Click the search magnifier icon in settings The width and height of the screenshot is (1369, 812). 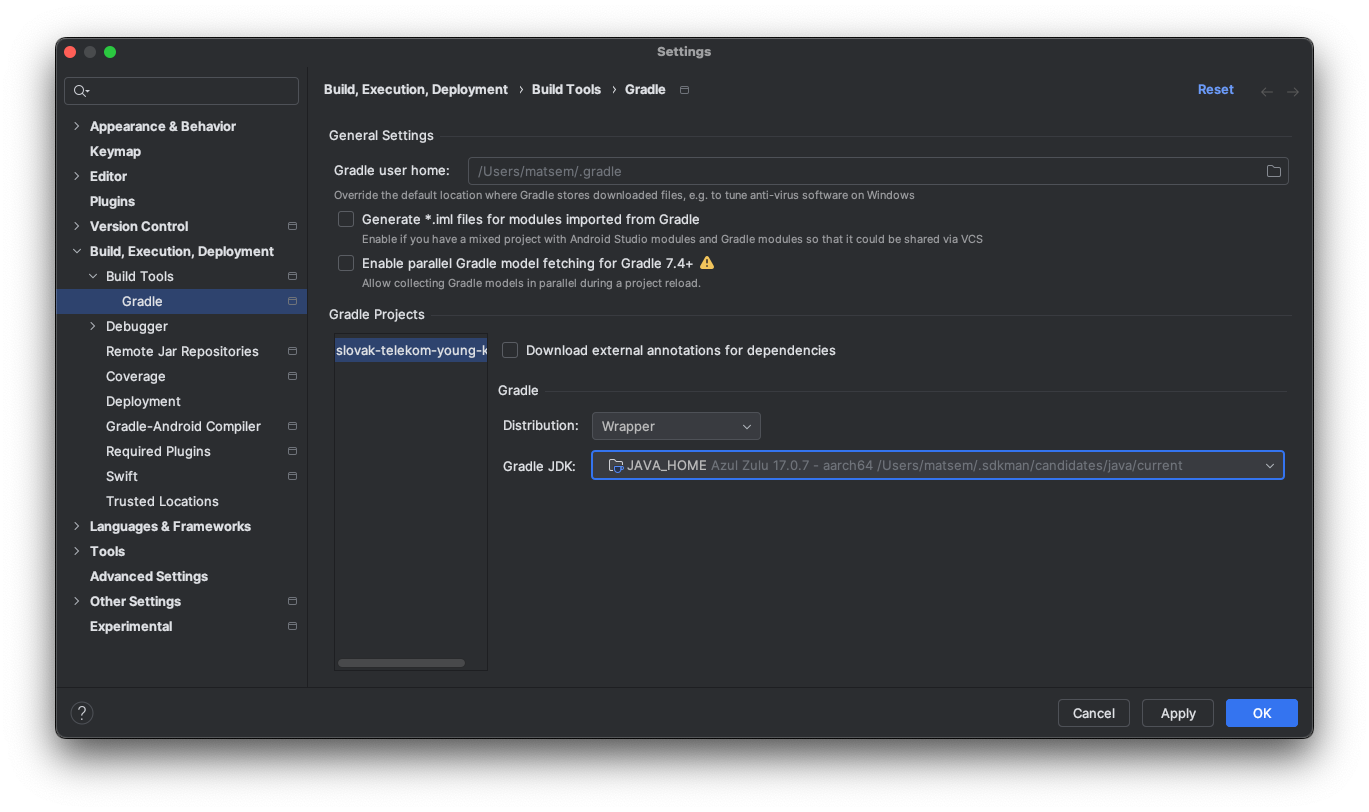[80, 91]
